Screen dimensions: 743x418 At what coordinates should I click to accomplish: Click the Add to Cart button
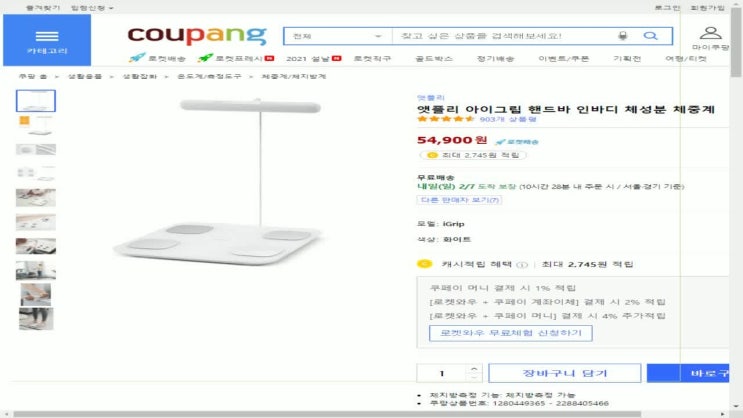click(564, 373)
